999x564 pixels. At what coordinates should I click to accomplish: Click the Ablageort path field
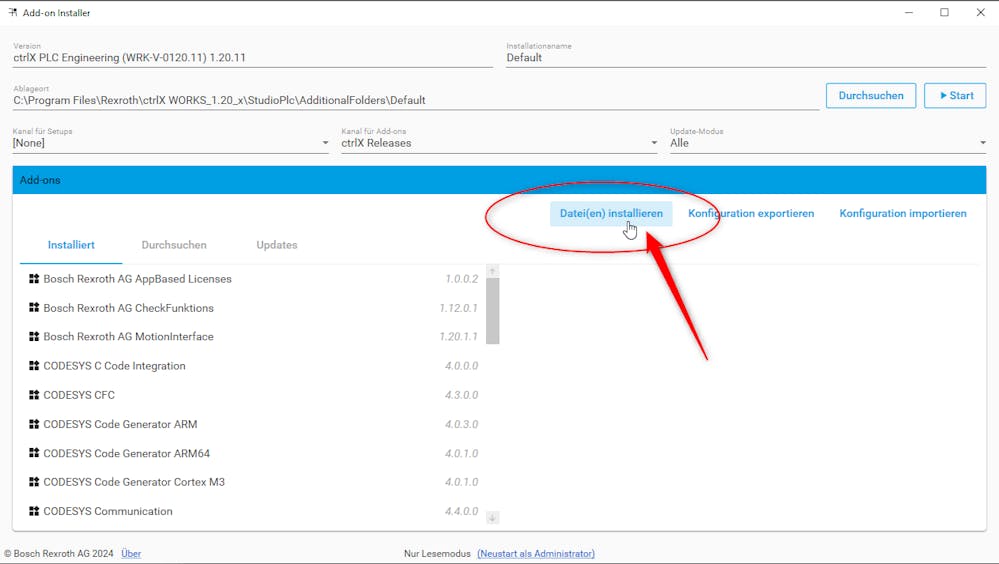[416, 100]
